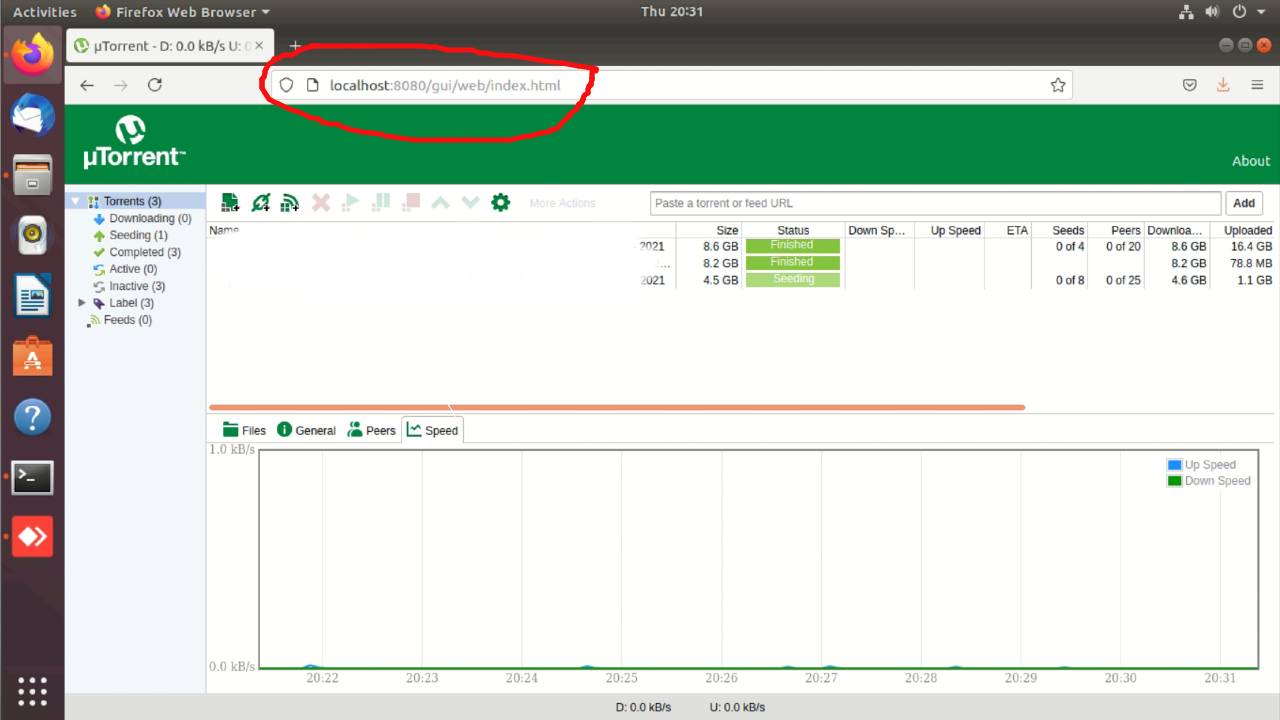Open the Add Torrent from file icon
Viewport: 1280px width, 720px height.
tap(229, 202)
